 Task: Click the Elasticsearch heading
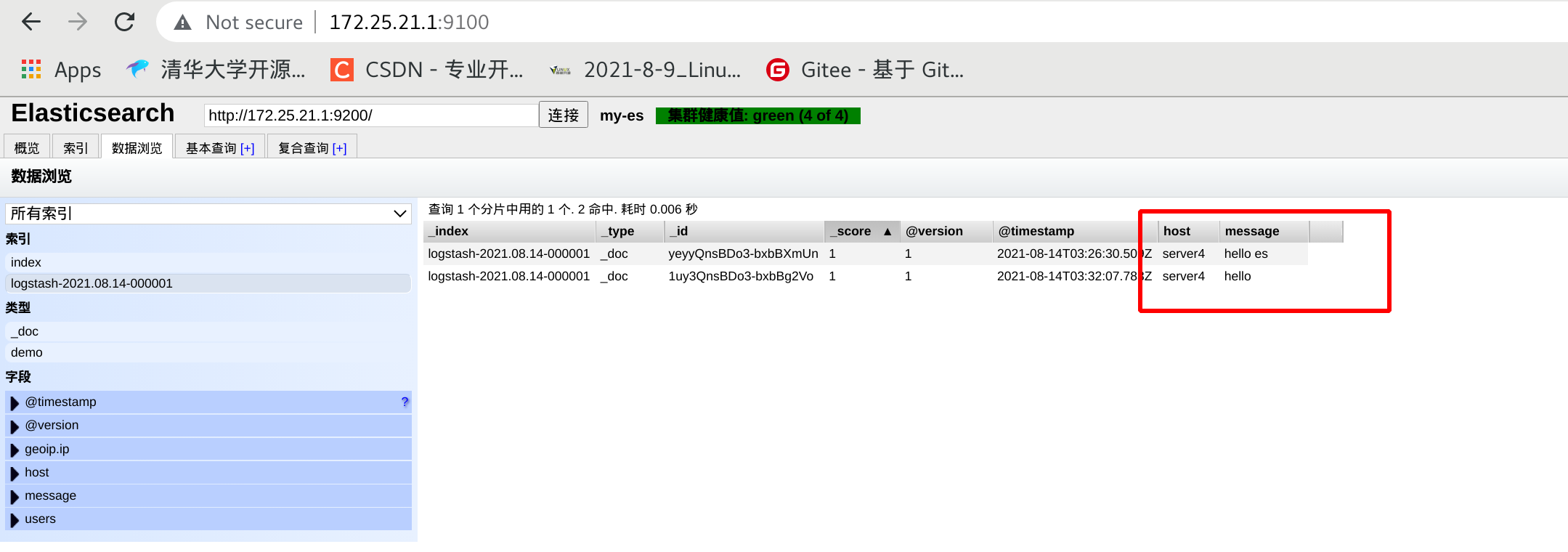(x=93, y=113)
